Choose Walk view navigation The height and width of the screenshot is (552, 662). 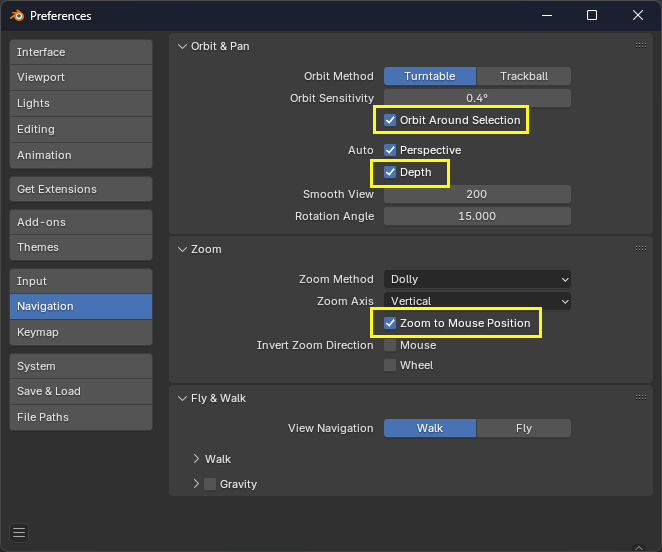(x=430, y=428)
